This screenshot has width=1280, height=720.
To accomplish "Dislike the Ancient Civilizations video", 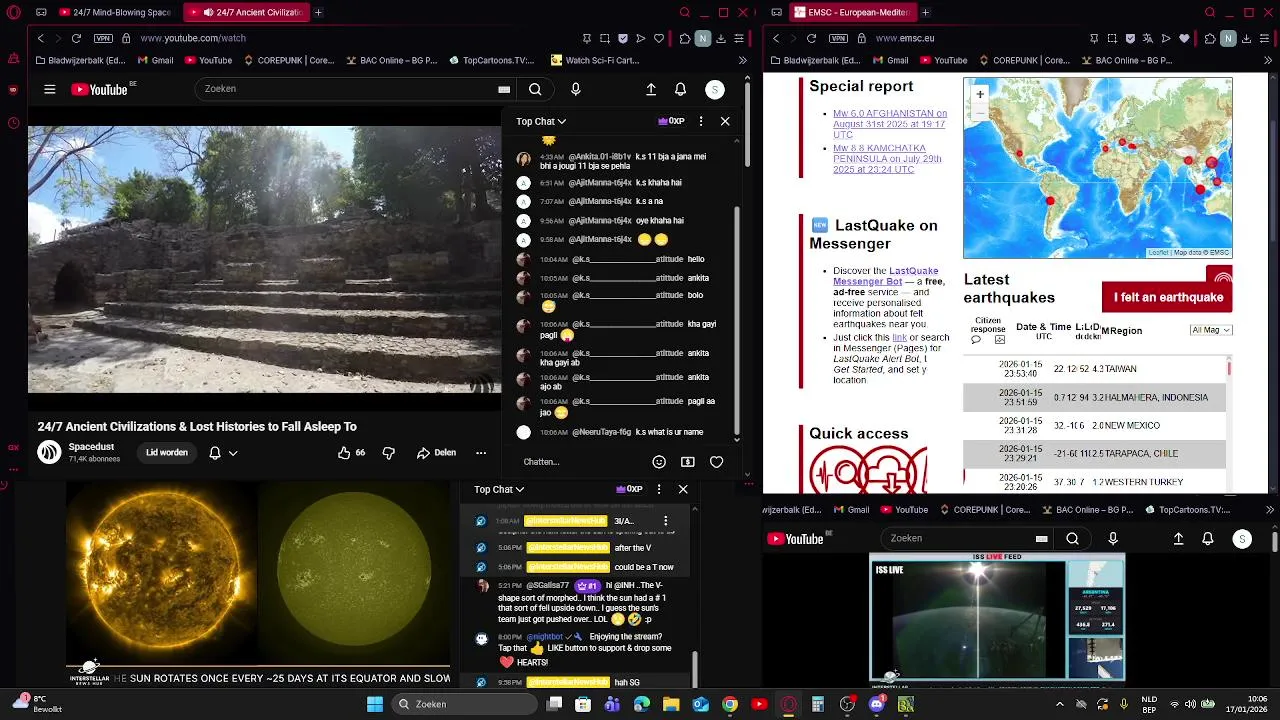I will pos(389,452).
